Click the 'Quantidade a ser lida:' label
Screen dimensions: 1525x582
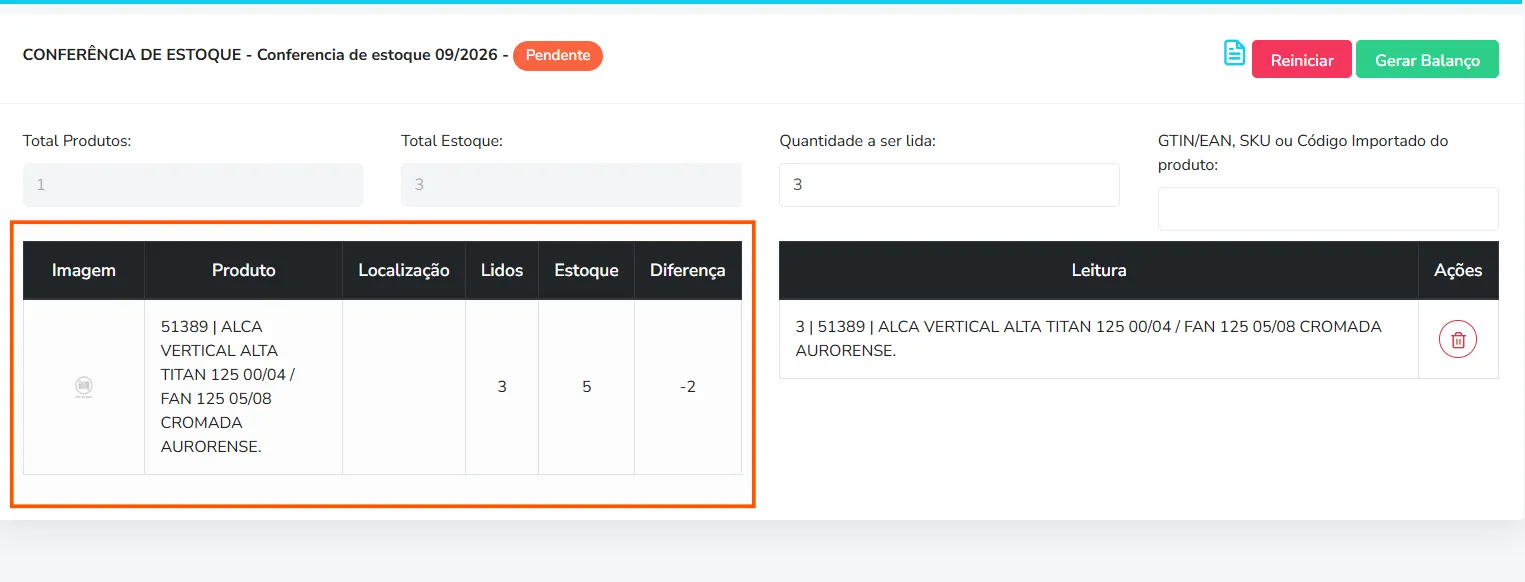[858, 141]
